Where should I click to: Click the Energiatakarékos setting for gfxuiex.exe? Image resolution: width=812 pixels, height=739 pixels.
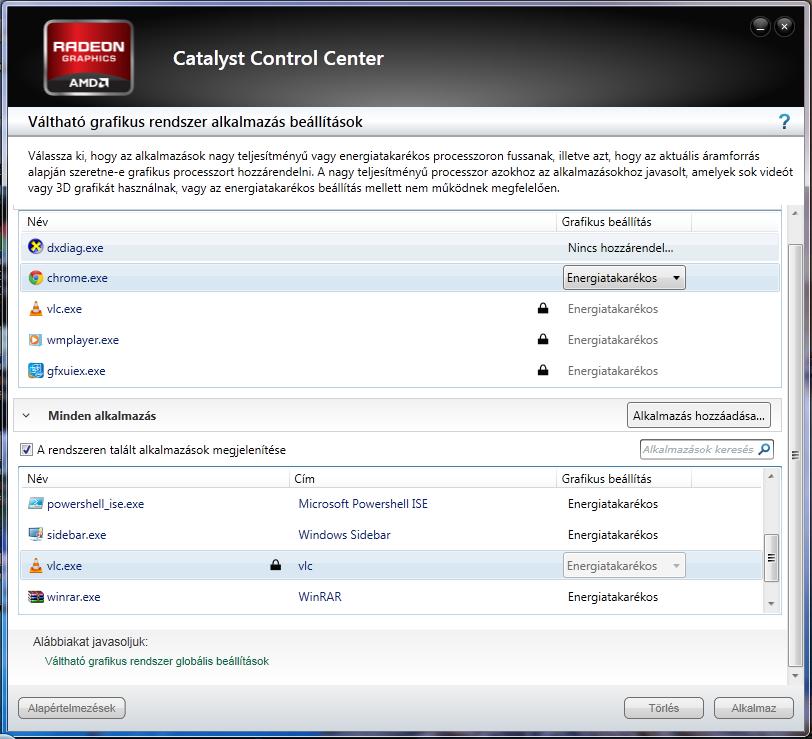tap(613, 371)
